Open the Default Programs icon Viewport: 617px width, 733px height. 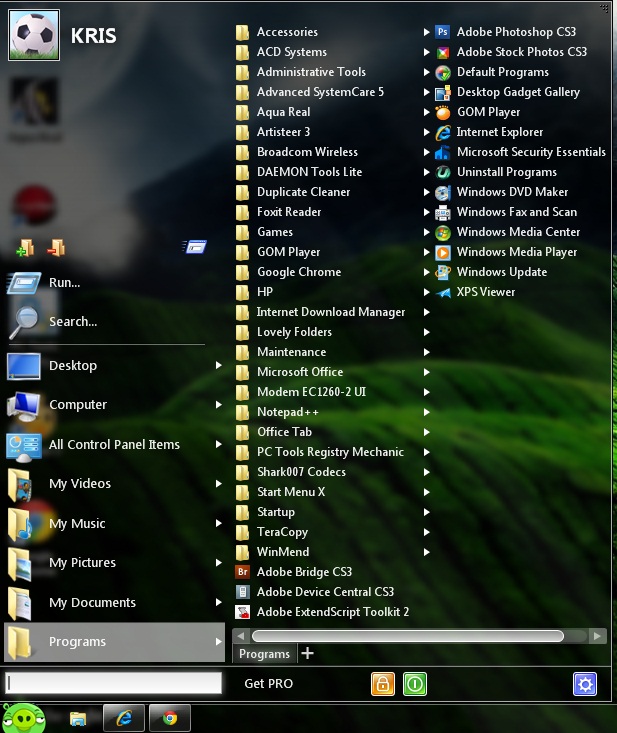pos(442,72)
